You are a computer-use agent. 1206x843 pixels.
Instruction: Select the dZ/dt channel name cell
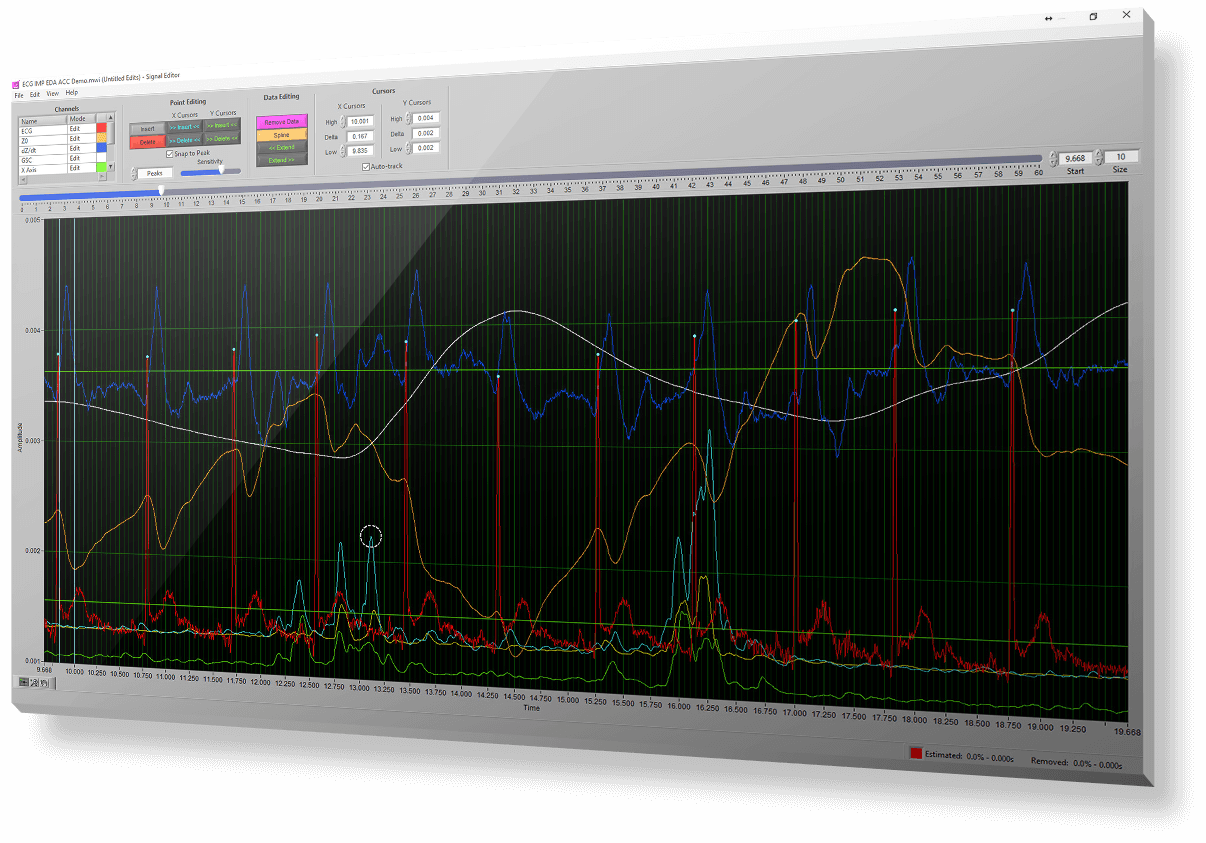(x=43, y=151)
